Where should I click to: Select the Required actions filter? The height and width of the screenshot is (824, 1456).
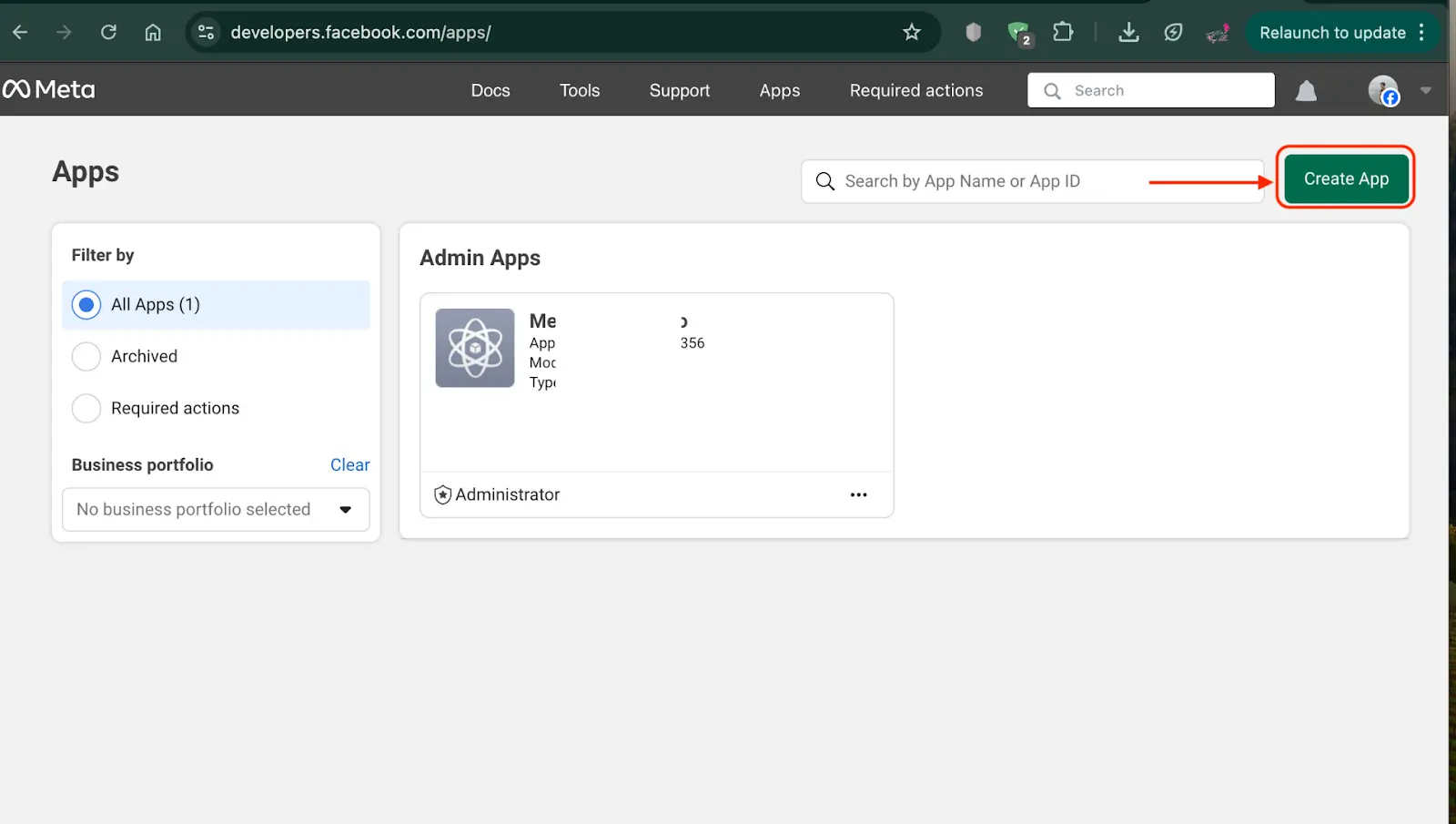tap(86, 409)
